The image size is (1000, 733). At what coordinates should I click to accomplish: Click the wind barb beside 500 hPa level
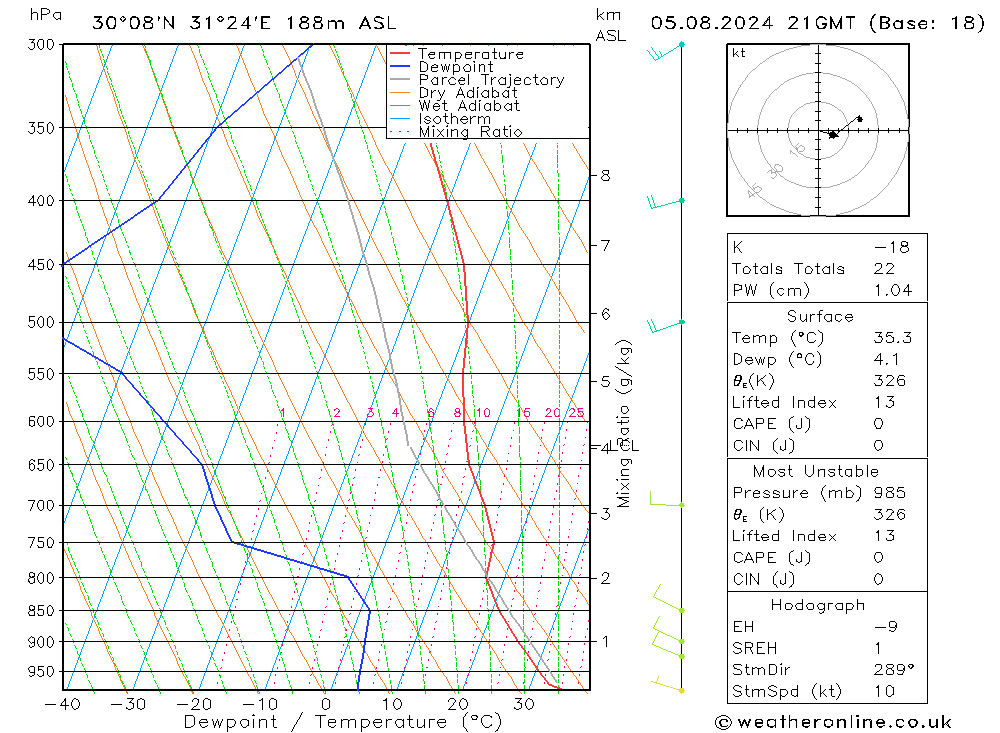pyautogui.click(x=665, y=325)
